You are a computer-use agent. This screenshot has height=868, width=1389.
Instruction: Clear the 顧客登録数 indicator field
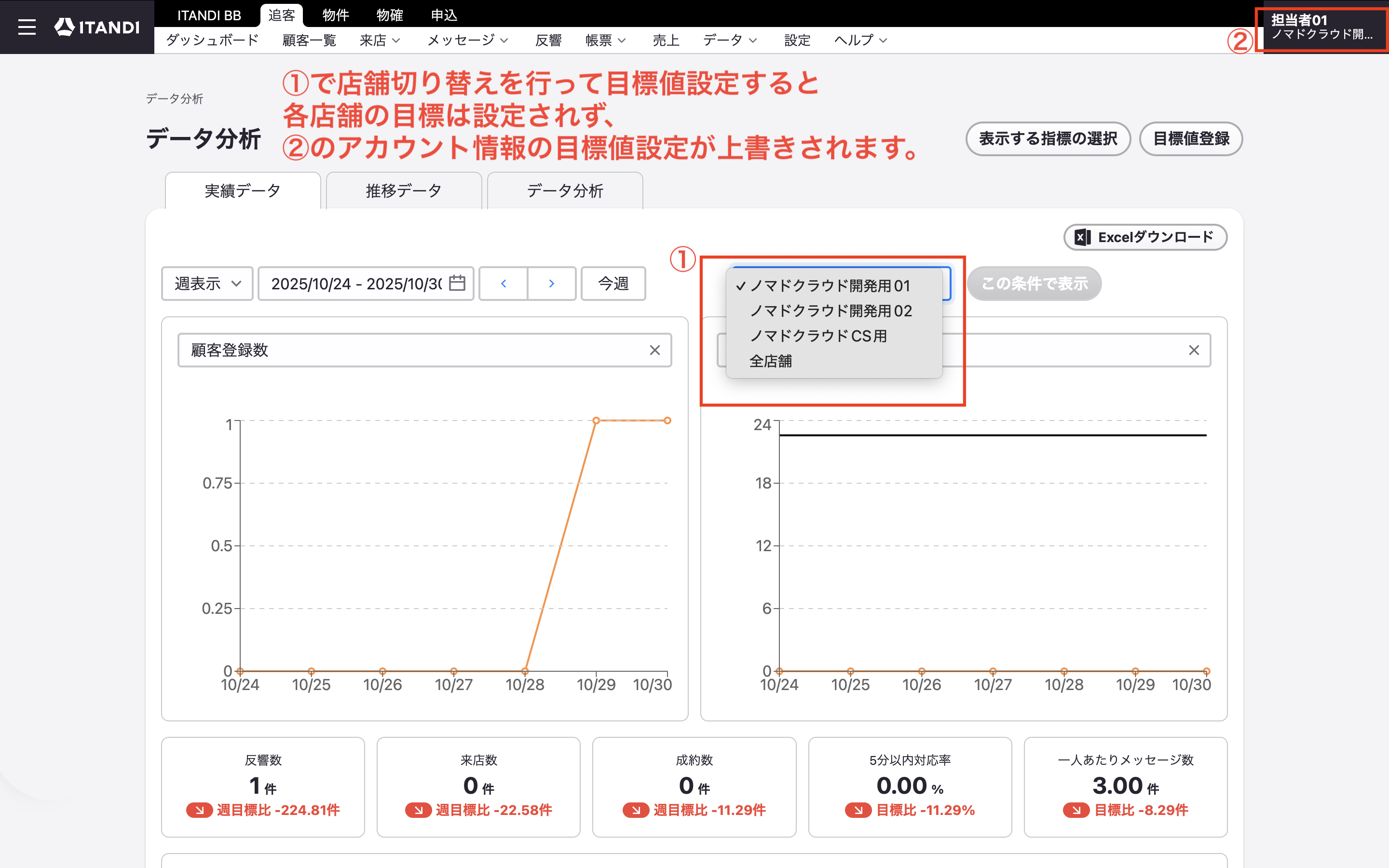tap(655, 350)
